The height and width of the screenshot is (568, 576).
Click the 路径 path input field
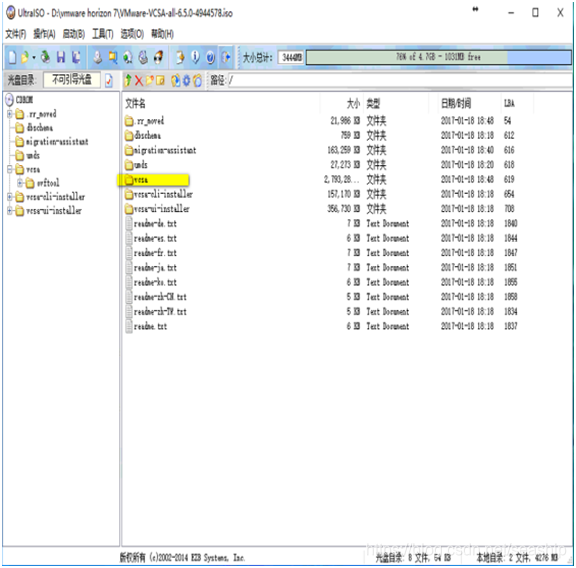coord(400,80)
